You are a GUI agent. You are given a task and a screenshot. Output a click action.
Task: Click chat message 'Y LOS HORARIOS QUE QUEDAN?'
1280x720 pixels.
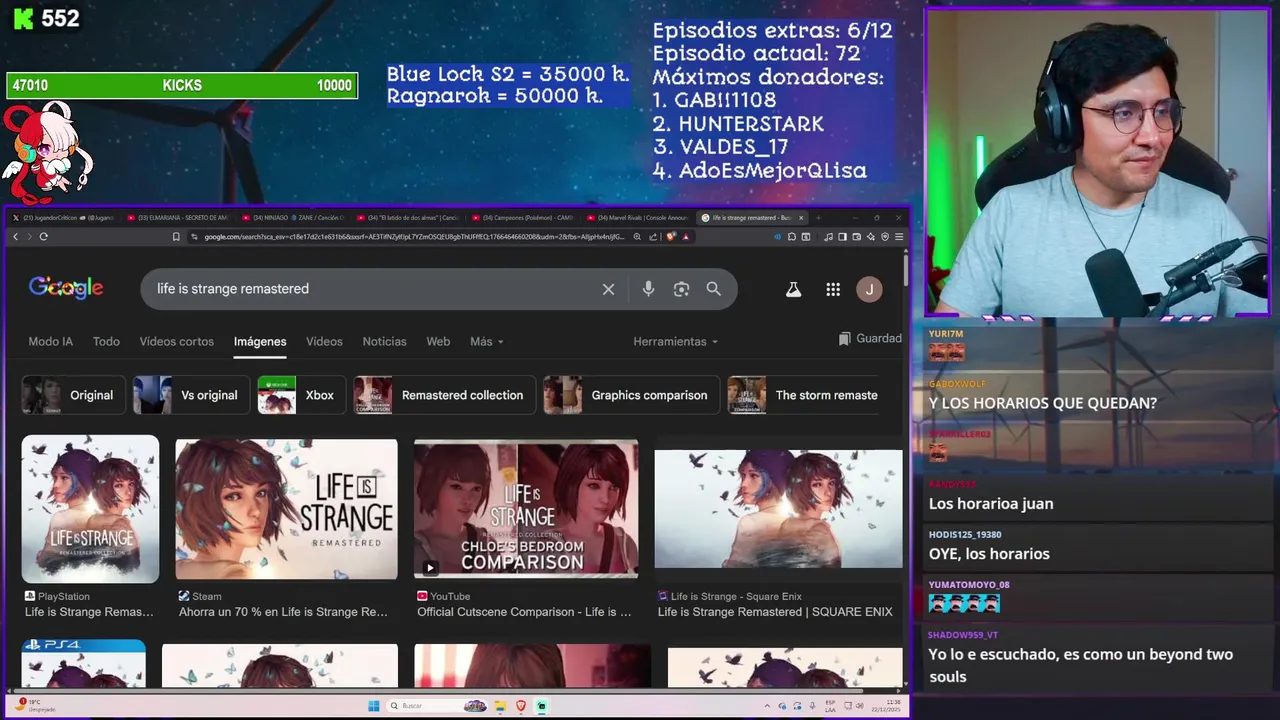pos(1043,403)
